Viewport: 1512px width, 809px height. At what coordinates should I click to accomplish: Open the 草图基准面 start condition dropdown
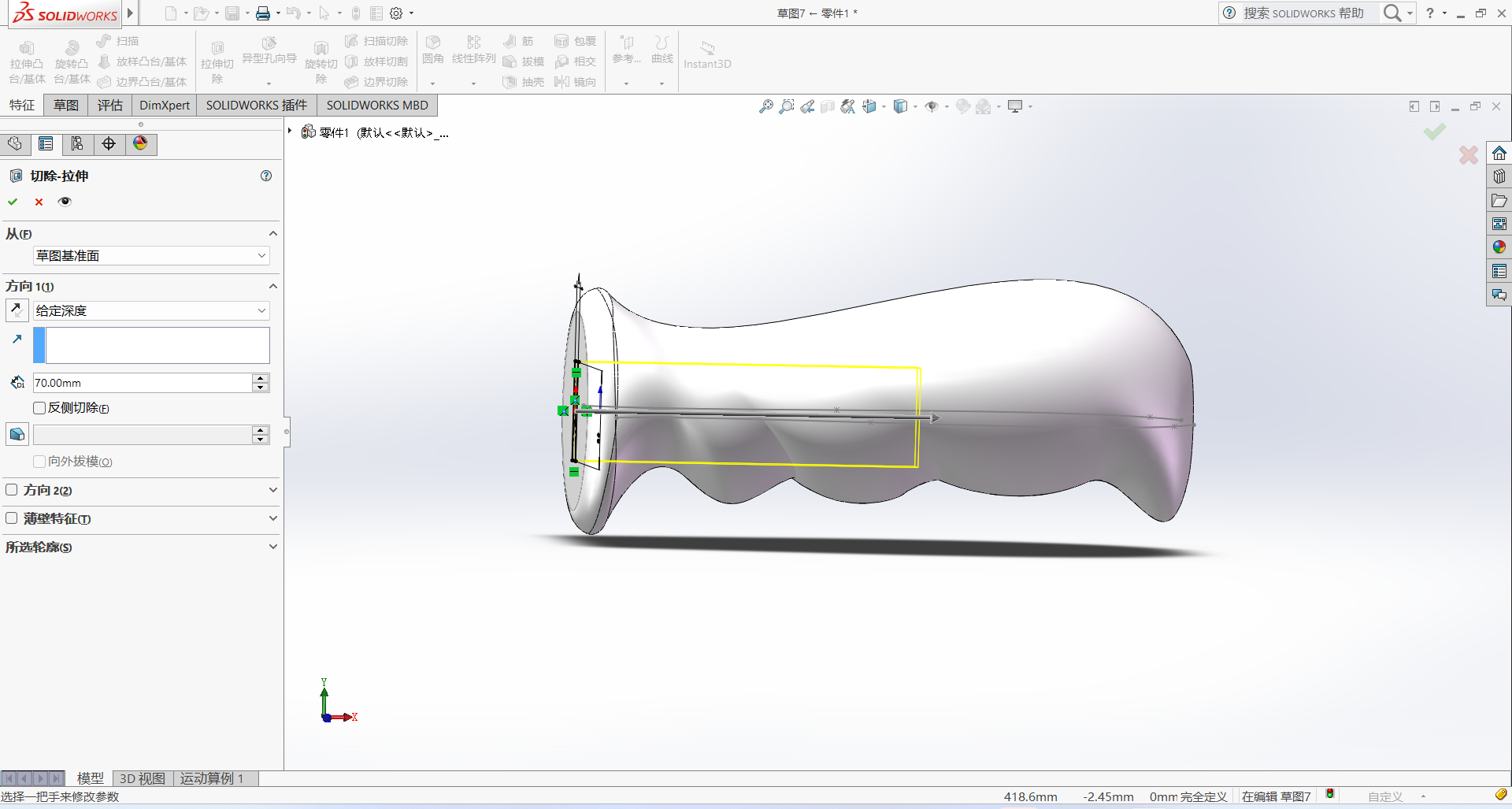click(151, 256)
